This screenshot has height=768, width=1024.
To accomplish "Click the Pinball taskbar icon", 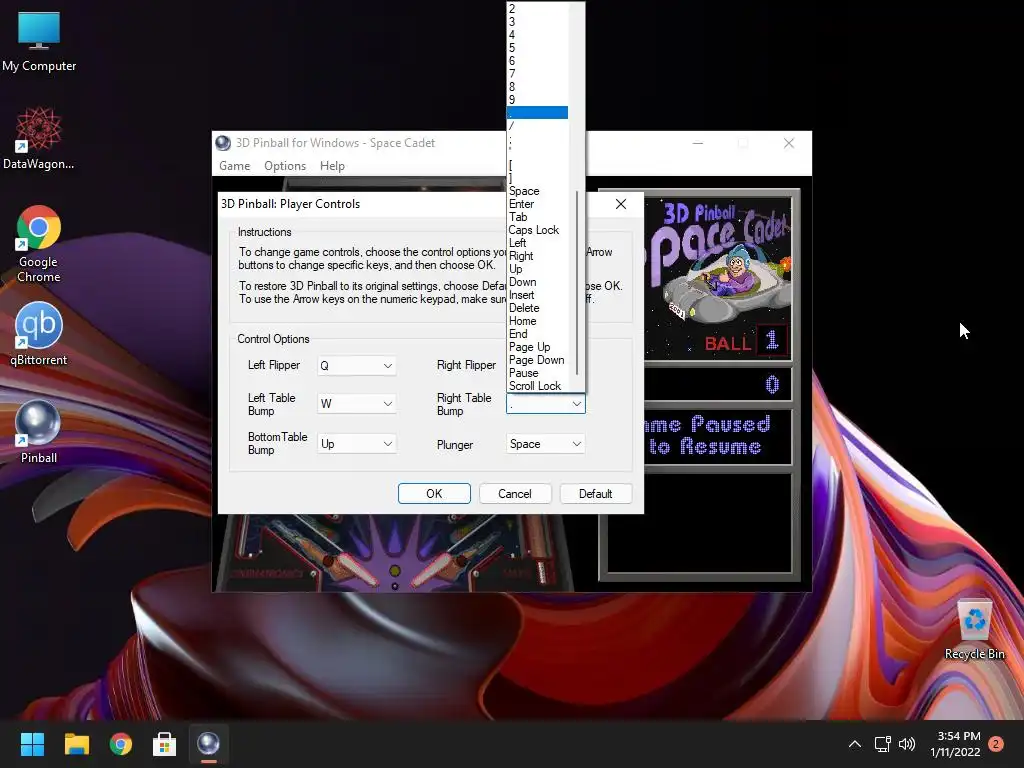I will pyautogui.click(x=208, y=744).
